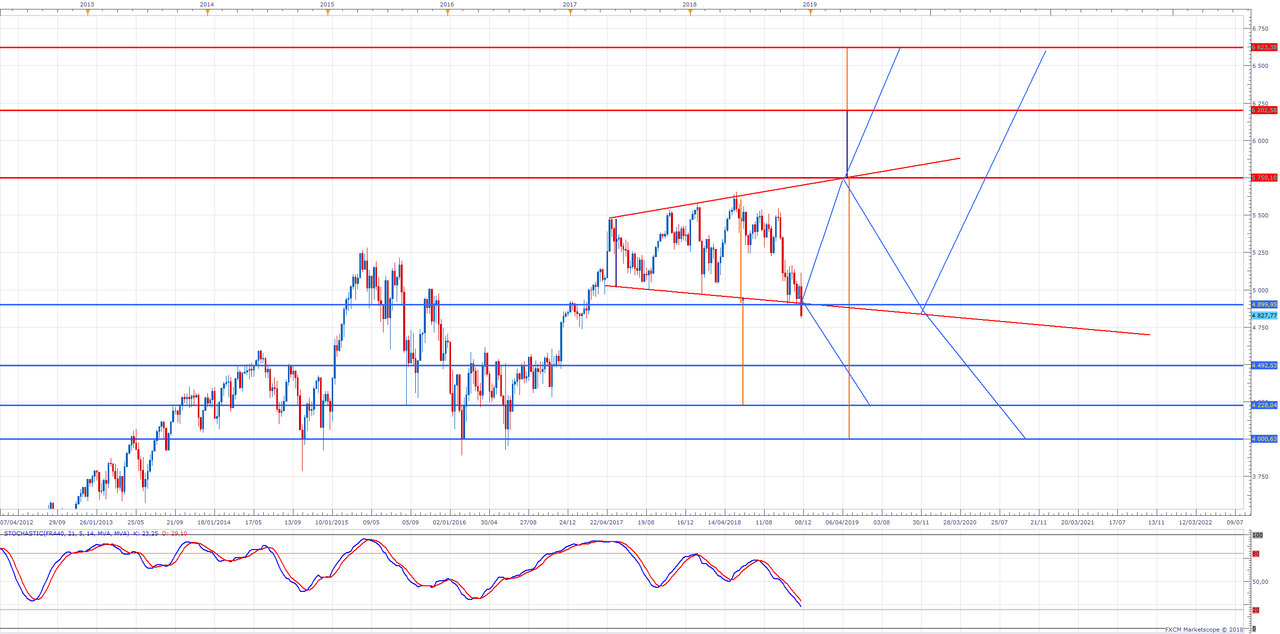Select the dark blue vertical segment above 5 750,10
The height and width of the screenshot is (634, 1280).
coord(847,143)
